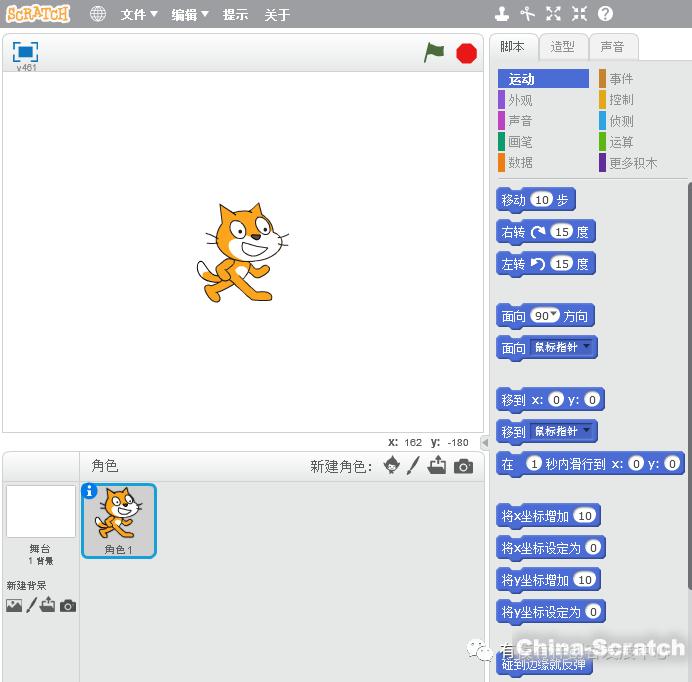
Task: Choose new sprite from library
Action: click(392, 466)
